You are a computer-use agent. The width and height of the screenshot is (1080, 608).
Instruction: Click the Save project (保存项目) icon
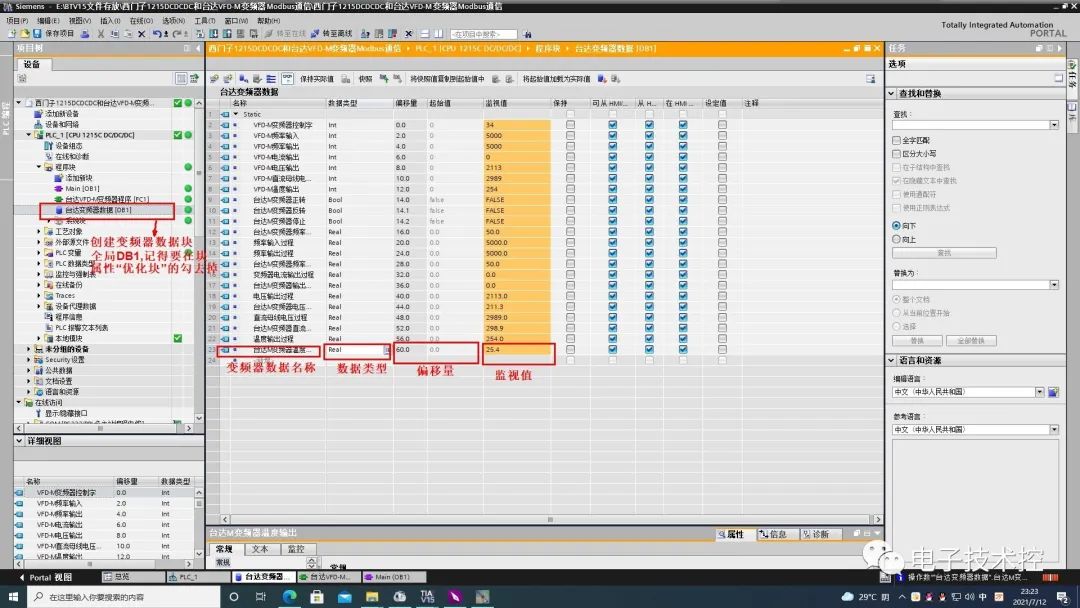(37, 33)
